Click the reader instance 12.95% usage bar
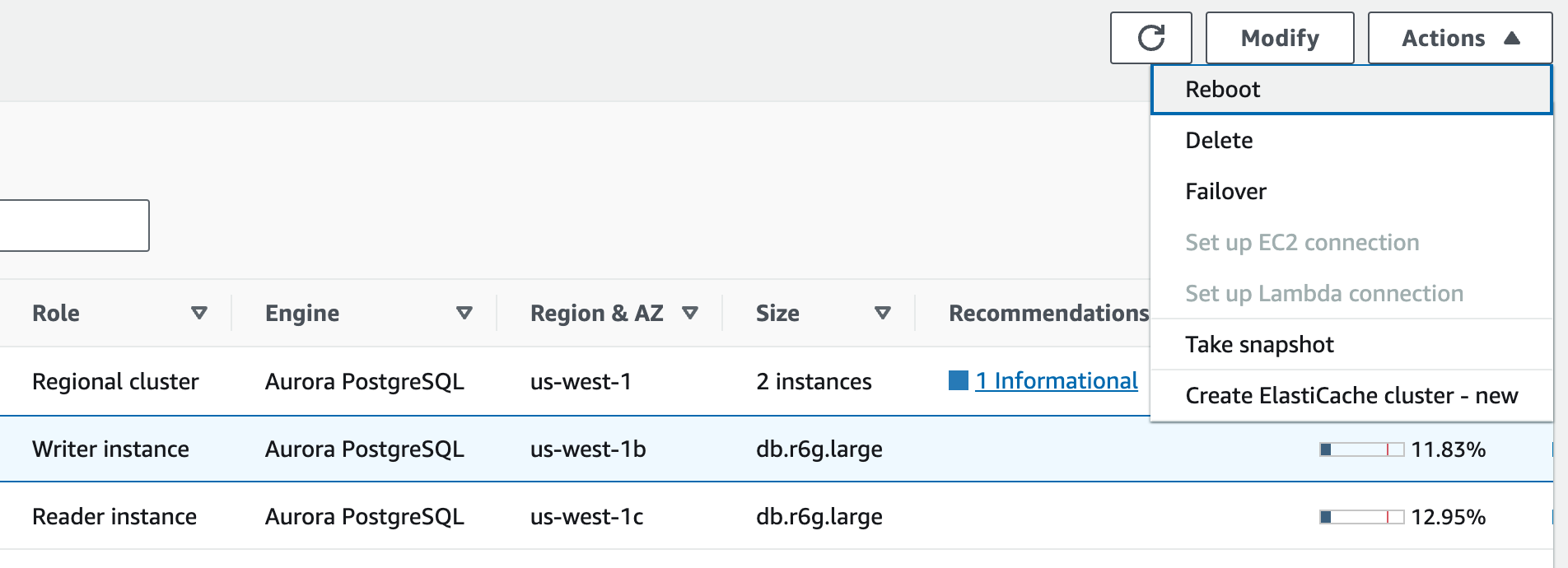Screen dimensions: 1568x568 [x=1361, y=517]
